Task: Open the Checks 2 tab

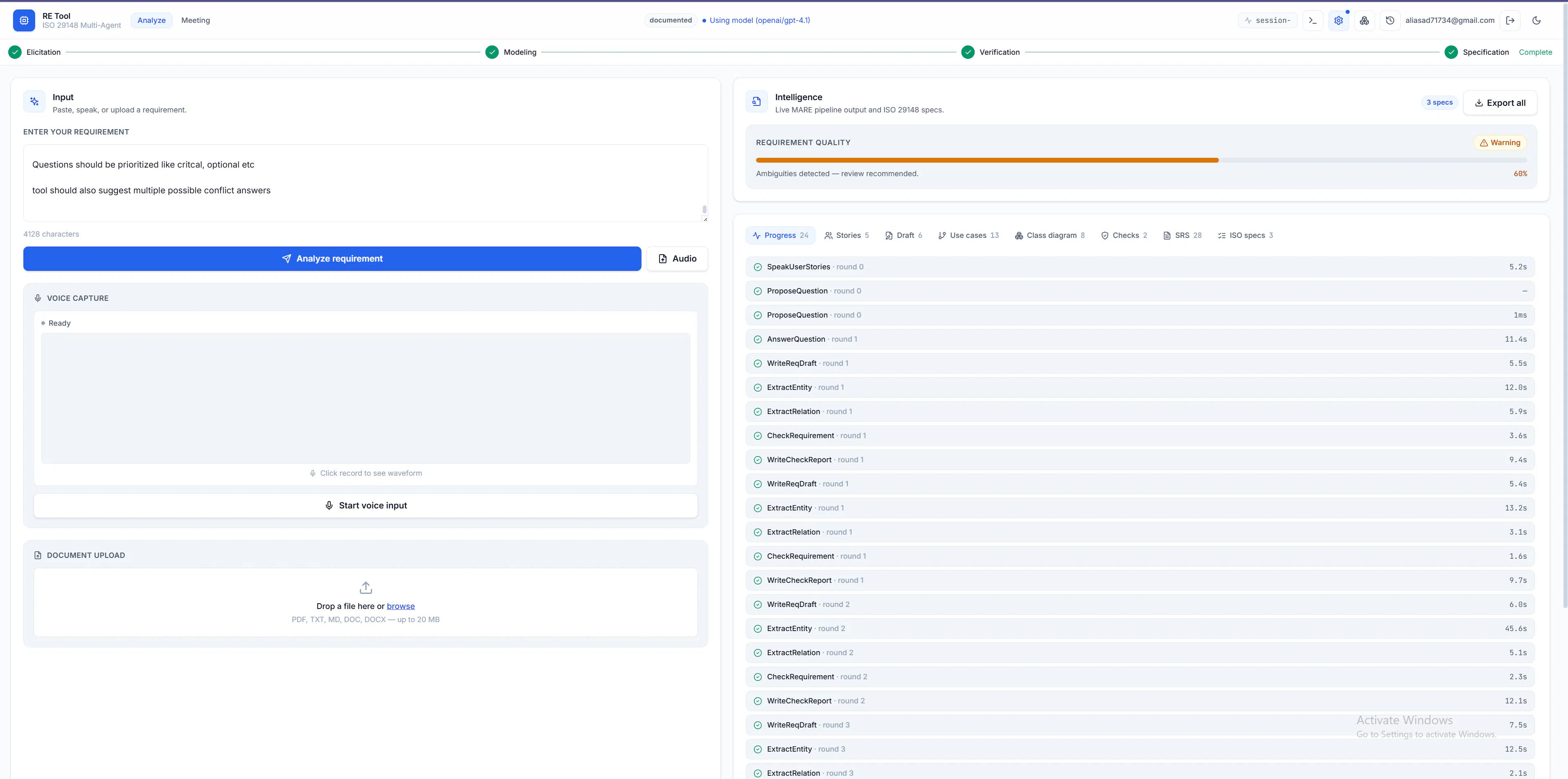Action: click(1124, 235)
